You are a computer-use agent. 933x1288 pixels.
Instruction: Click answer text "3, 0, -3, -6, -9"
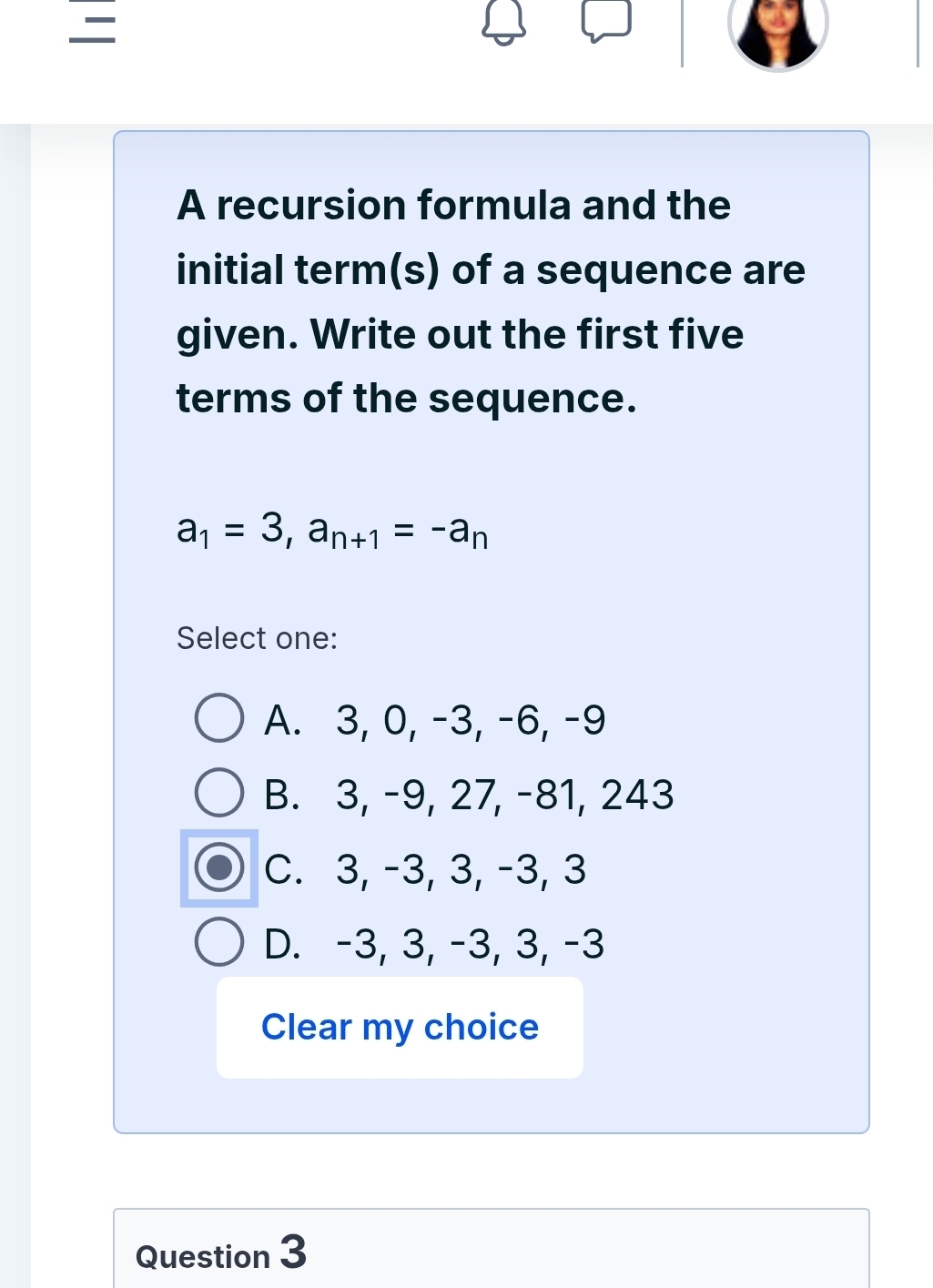pos(471,720)
